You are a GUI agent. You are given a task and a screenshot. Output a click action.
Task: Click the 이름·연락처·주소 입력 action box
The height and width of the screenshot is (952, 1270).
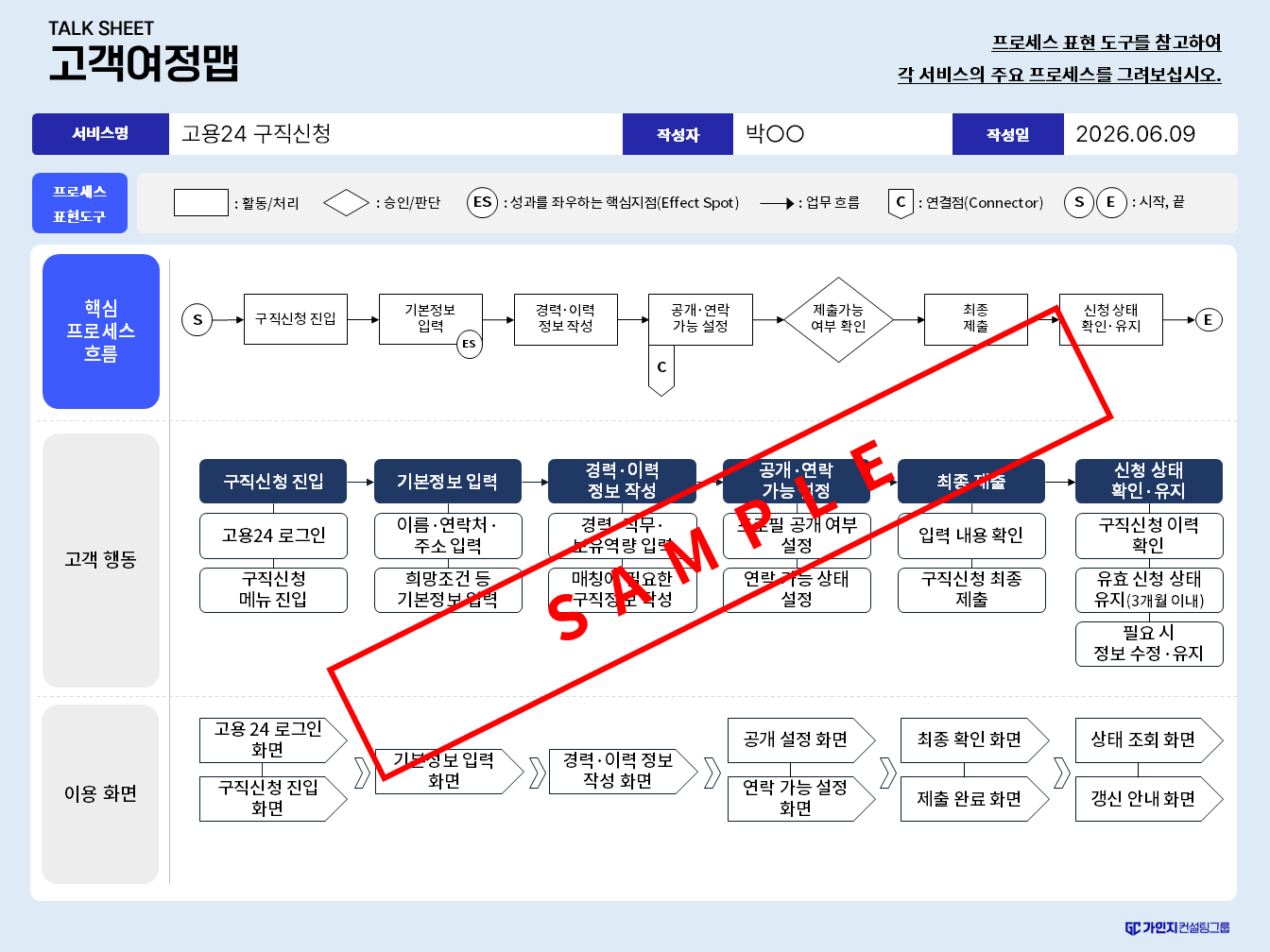click(x=448, y=535)
